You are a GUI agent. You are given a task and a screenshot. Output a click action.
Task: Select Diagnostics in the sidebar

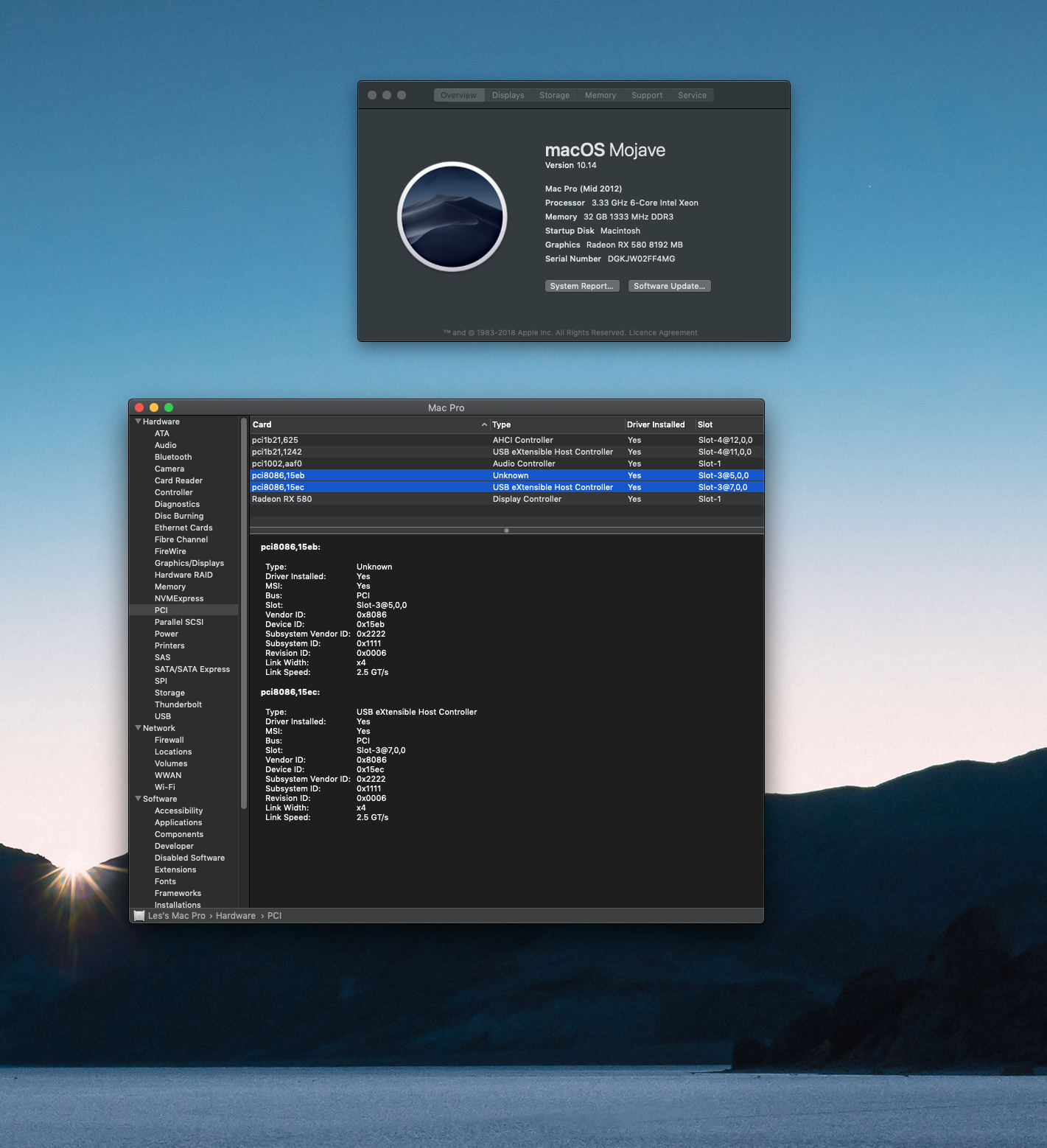point(177,504)
